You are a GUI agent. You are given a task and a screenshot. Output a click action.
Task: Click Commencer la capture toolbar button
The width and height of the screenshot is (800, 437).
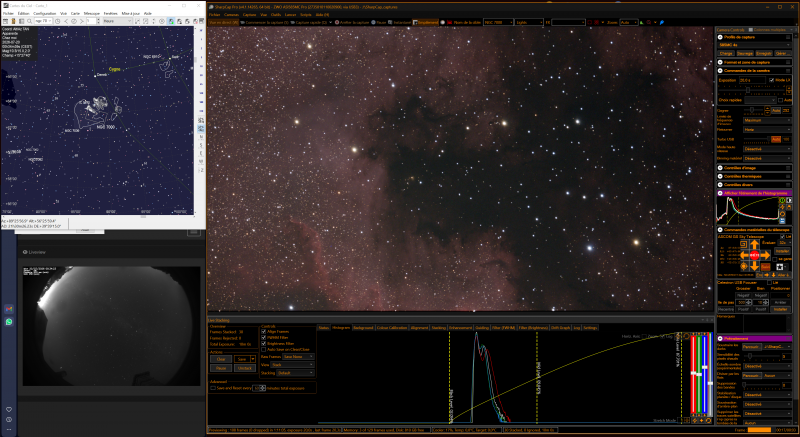tap(265, 22)
